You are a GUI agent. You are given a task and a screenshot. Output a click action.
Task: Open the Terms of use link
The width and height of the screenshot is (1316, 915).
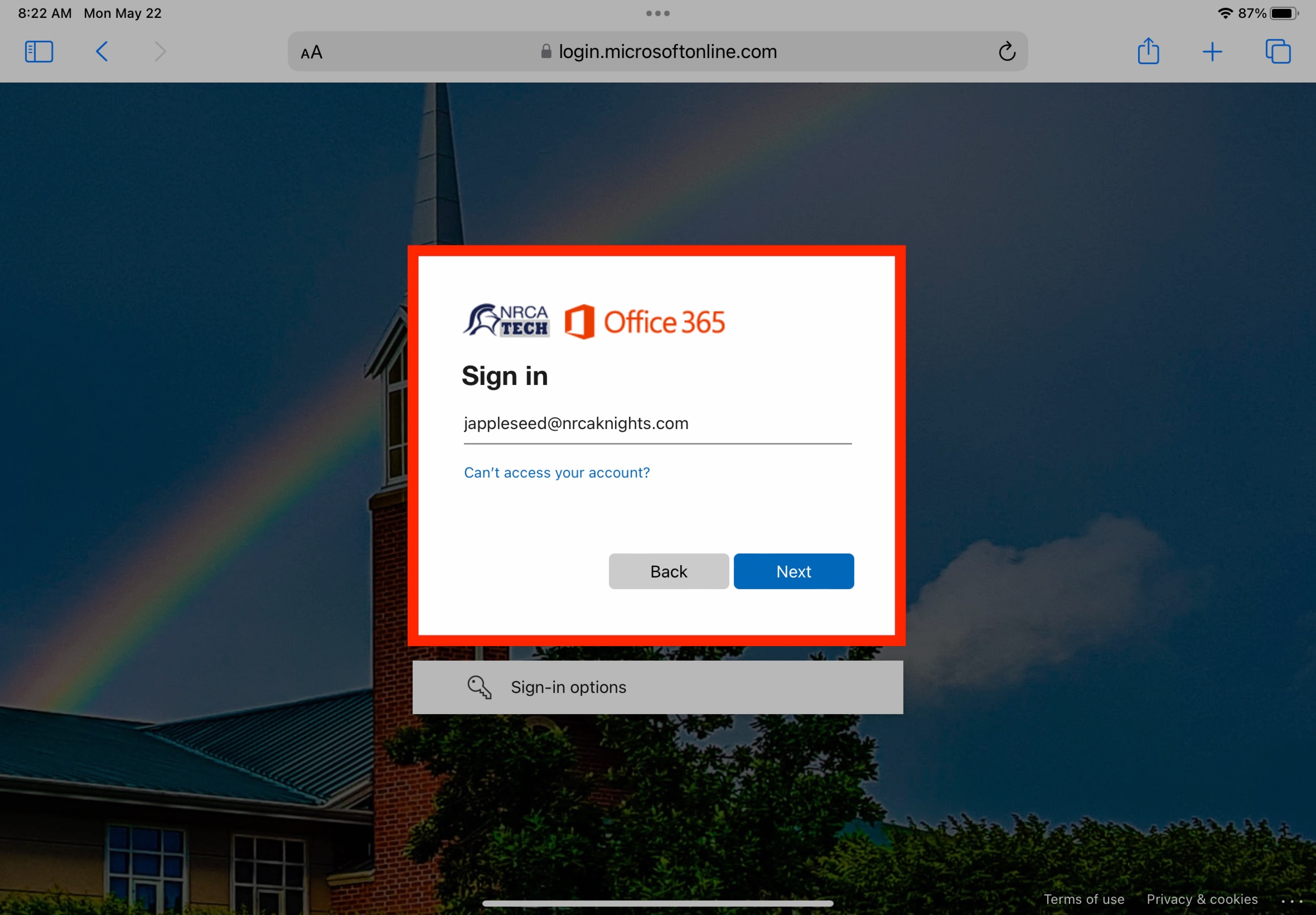pyautogui.click(x=1083, y=899)
